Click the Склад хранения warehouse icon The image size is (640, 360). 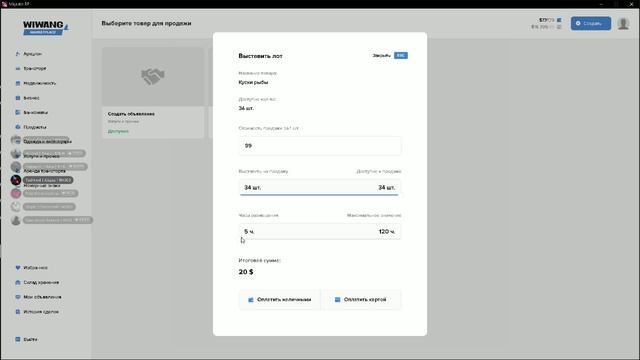18,282
